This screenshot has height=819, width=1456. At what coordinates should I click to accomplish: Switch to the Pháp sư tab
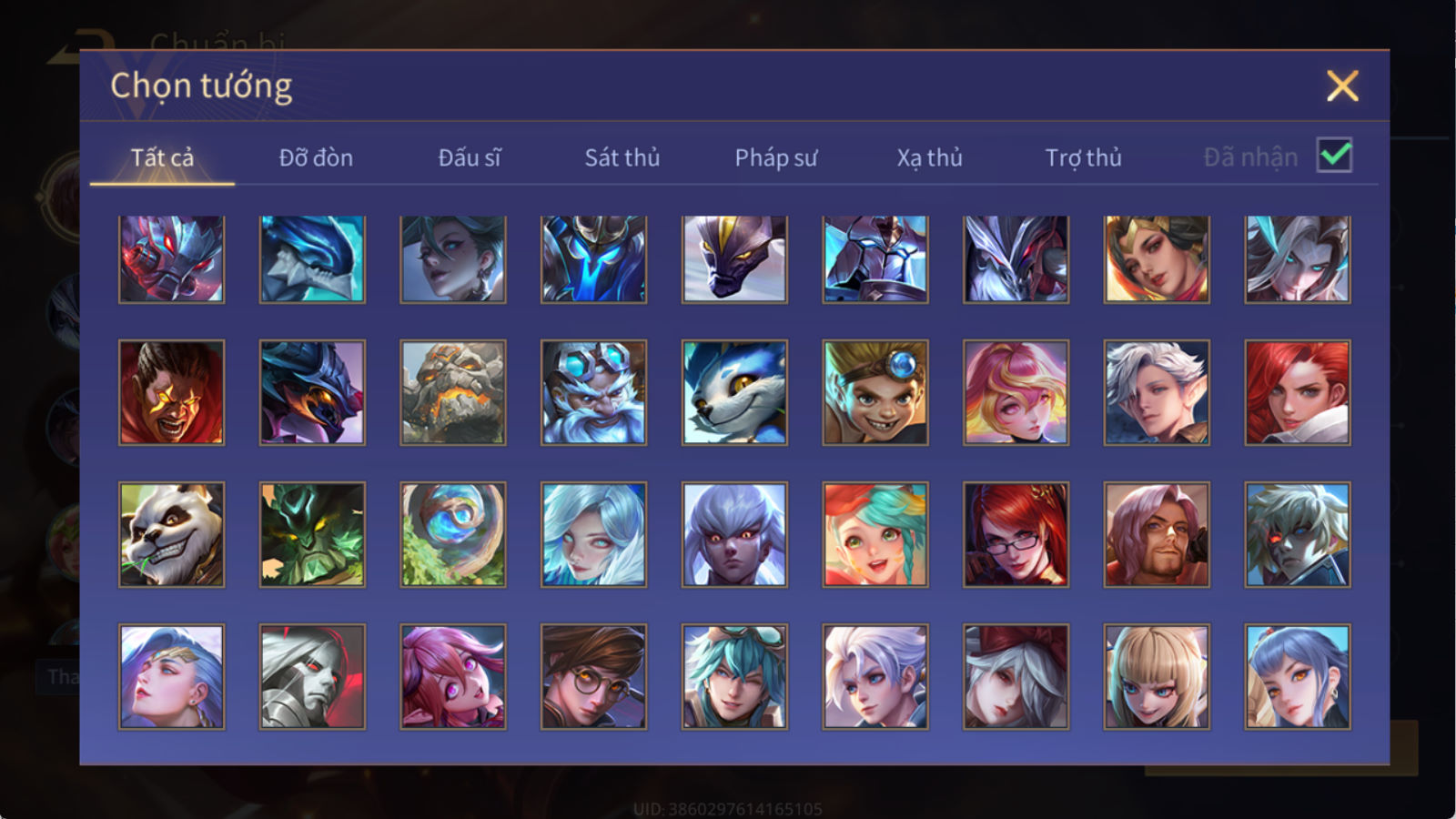tap(775, 157)
